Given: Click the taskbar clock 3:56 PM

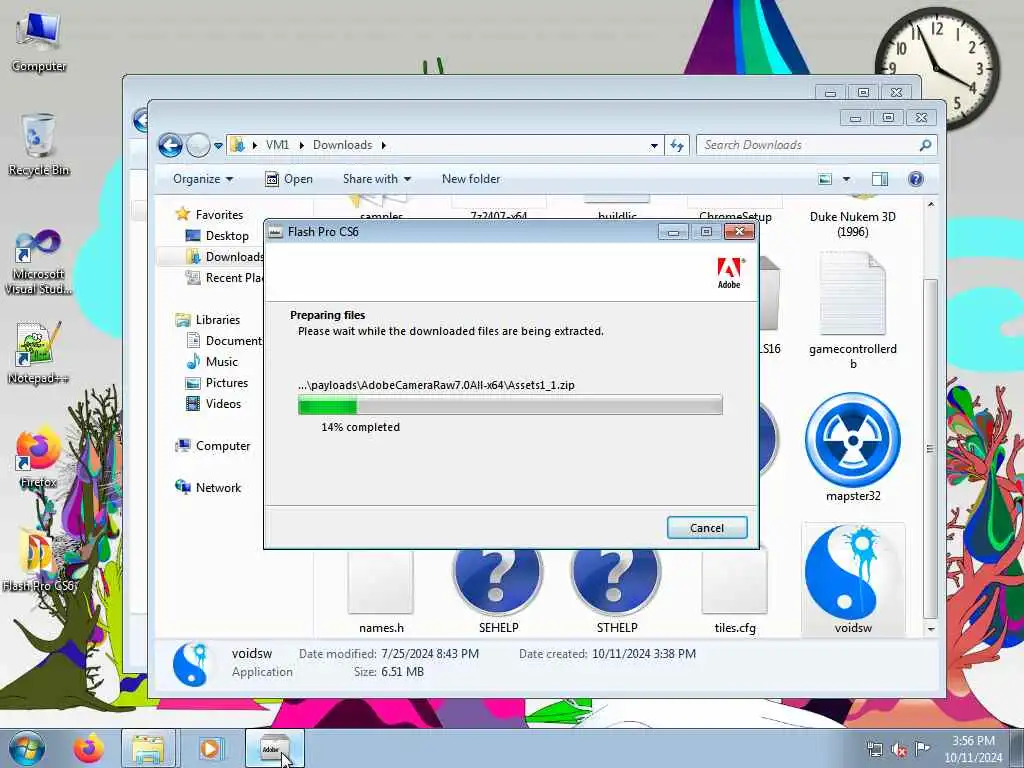Looking at the screenshot, I should 973,749.
